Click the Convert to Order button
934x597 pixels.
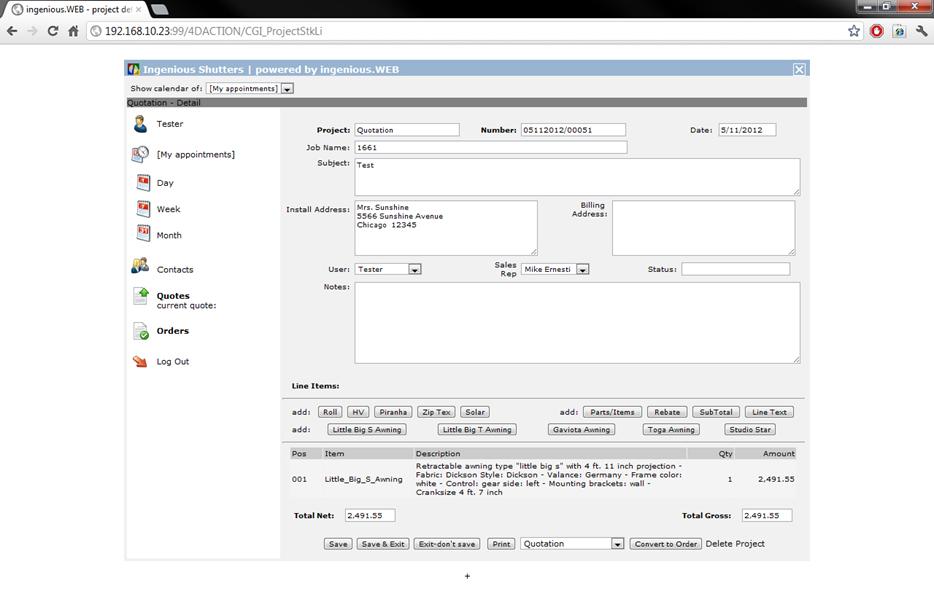[665, 544]
